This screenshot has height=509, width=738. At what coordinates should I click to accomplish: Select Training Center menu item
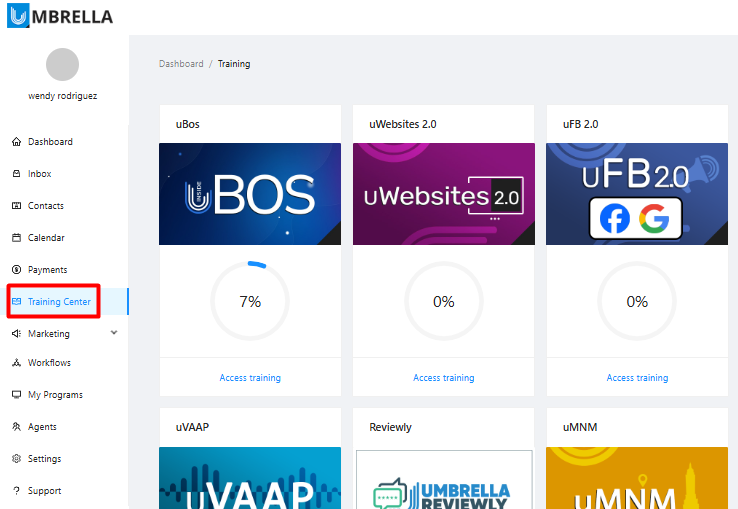point(59,302)
